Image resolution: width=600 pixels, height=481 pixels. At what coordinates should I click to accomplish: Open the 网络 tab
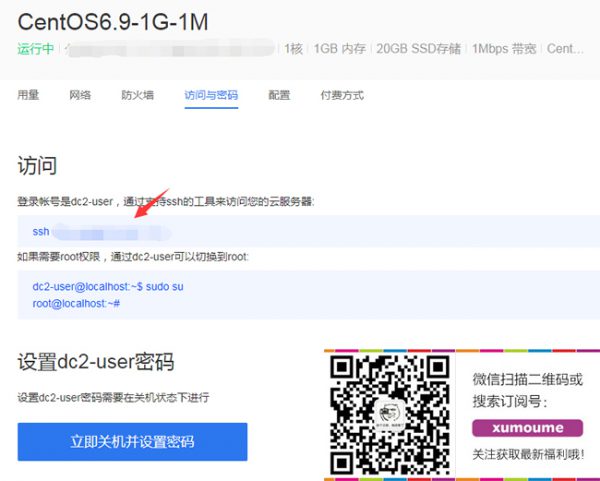tap(80, 95)
